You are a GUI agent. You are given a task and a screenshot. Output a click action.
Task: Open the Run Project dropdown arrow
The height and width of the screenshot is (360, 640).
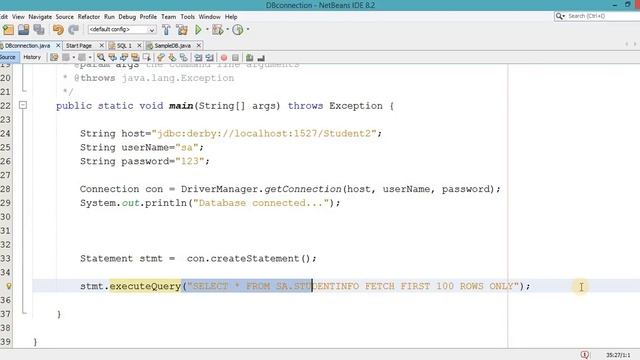[x=207, y=29]
